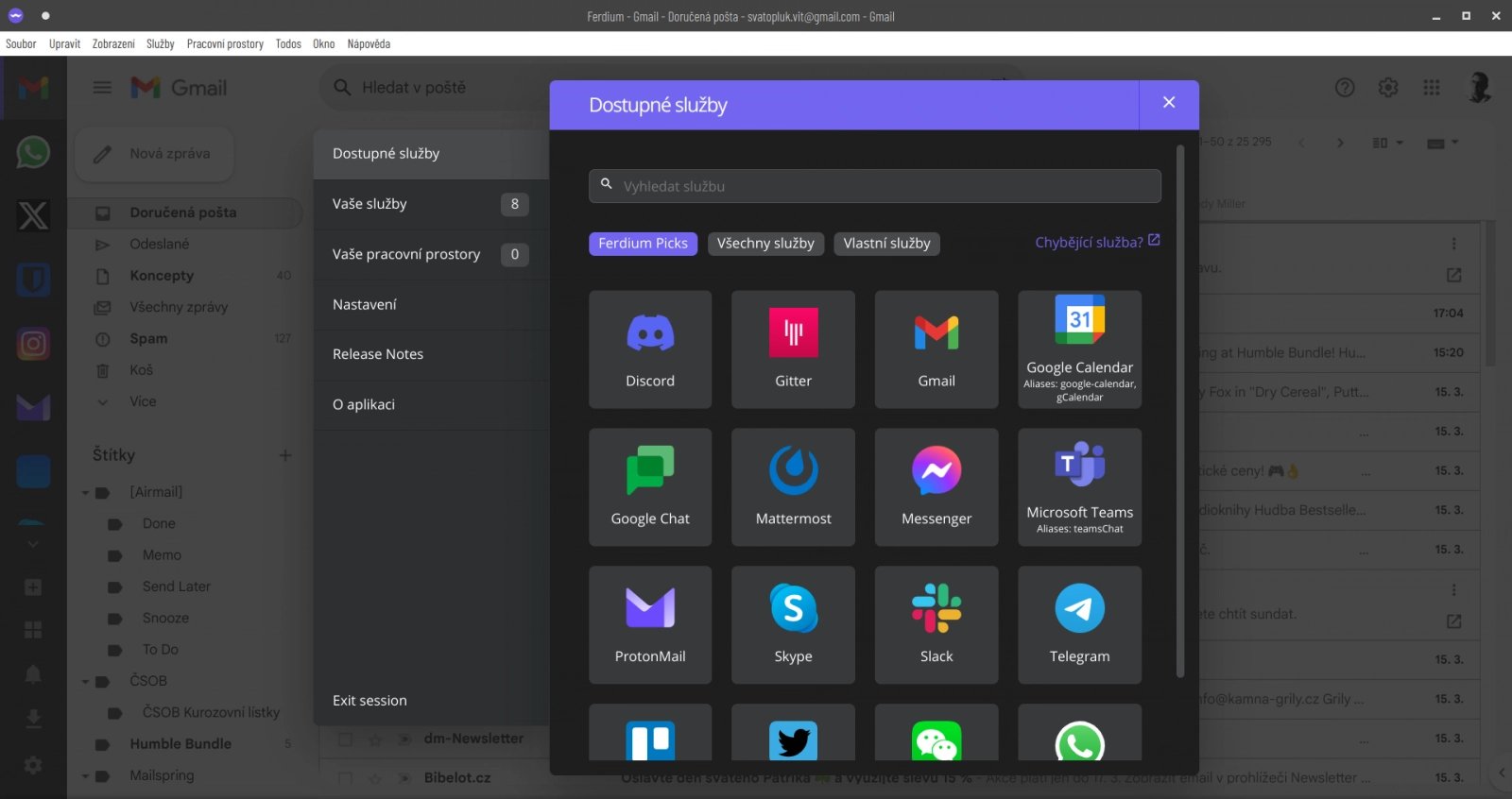Collapse the [Airmail] label group
The height and width of the screenshot is (799, 1512).
pos(85,493)
